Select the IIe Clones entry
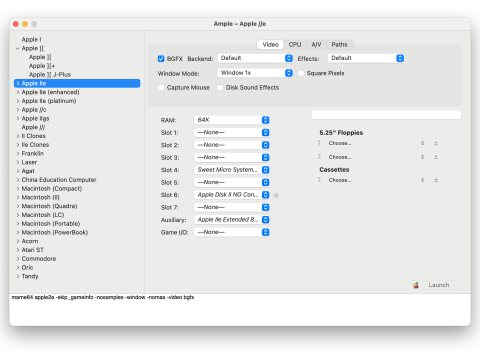480x360 pixels. pyautogui.click(x=35, y=145)
